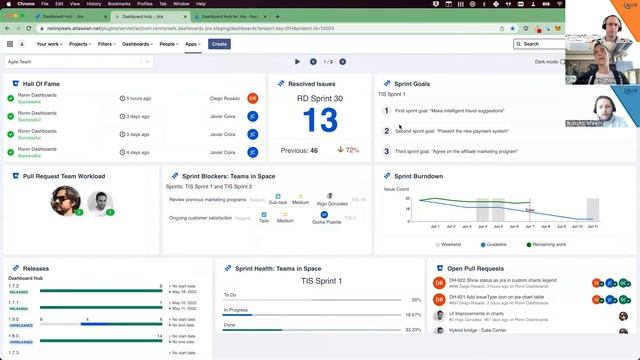This screenshot has width=640, height=360.
Task: Click Gorka Puente's avatar in Sprint Blockers
Action: click(324, 215)
